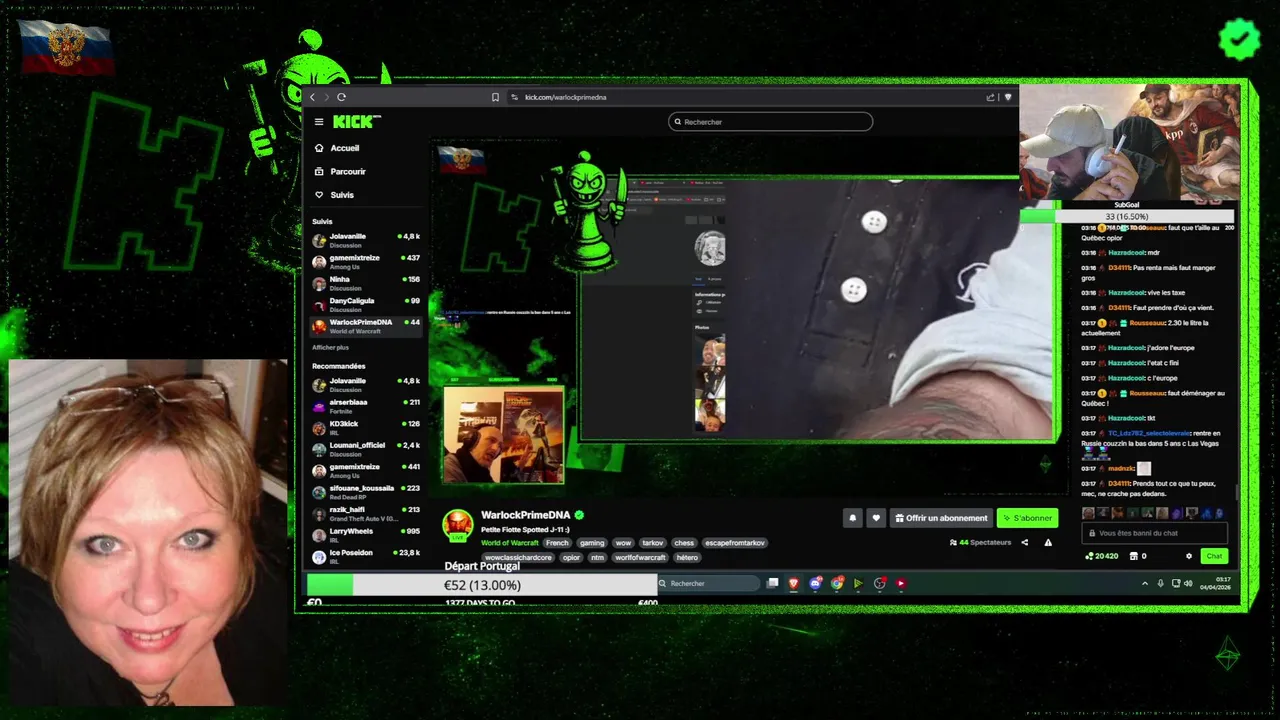The image size is (1280, 720).
Task: Open Suivis in the sidebar
Action: pyautogui.click(x=342, y=195)
